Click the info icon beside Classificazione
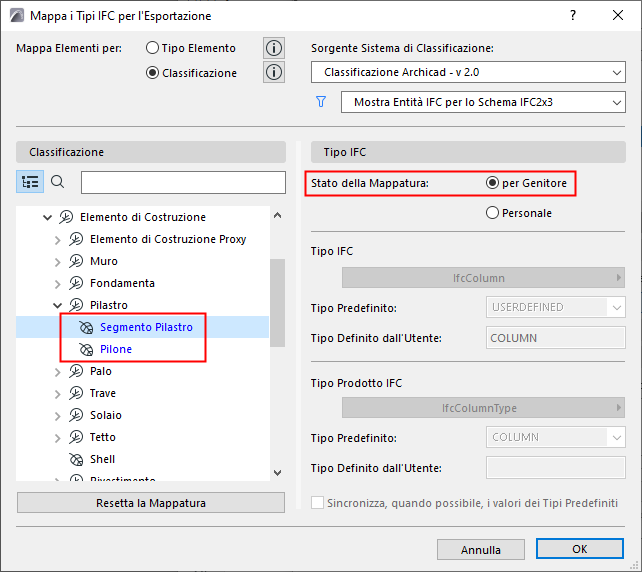642x572 pixels. tap(274, 72)
